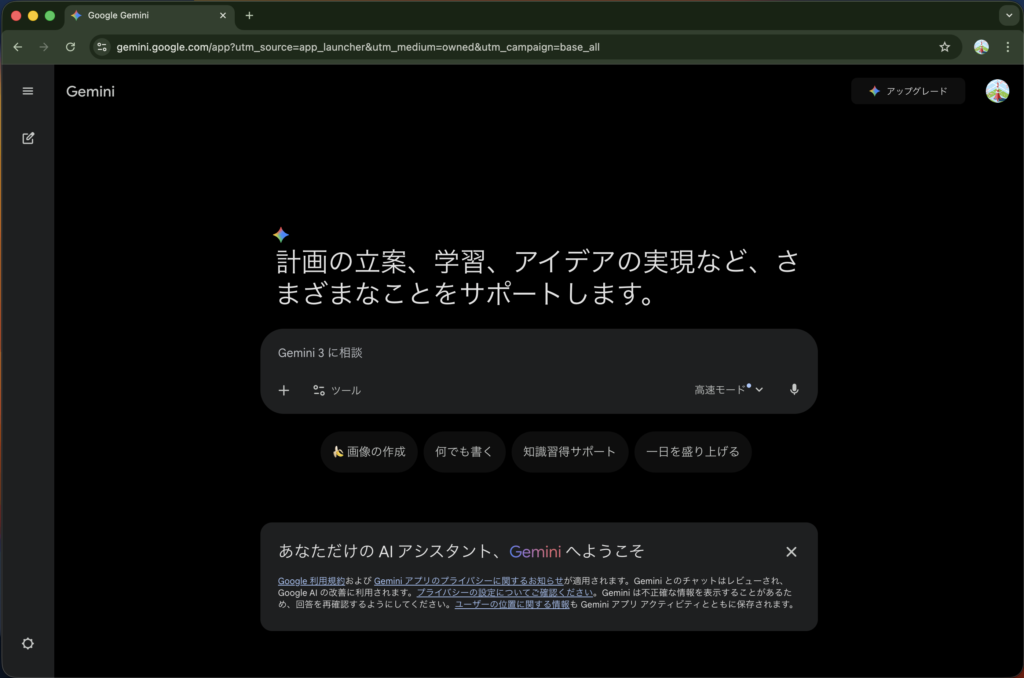Start a new chat via pencil icon
This screenshot has height=678, width=1024.
coord(28,138)
